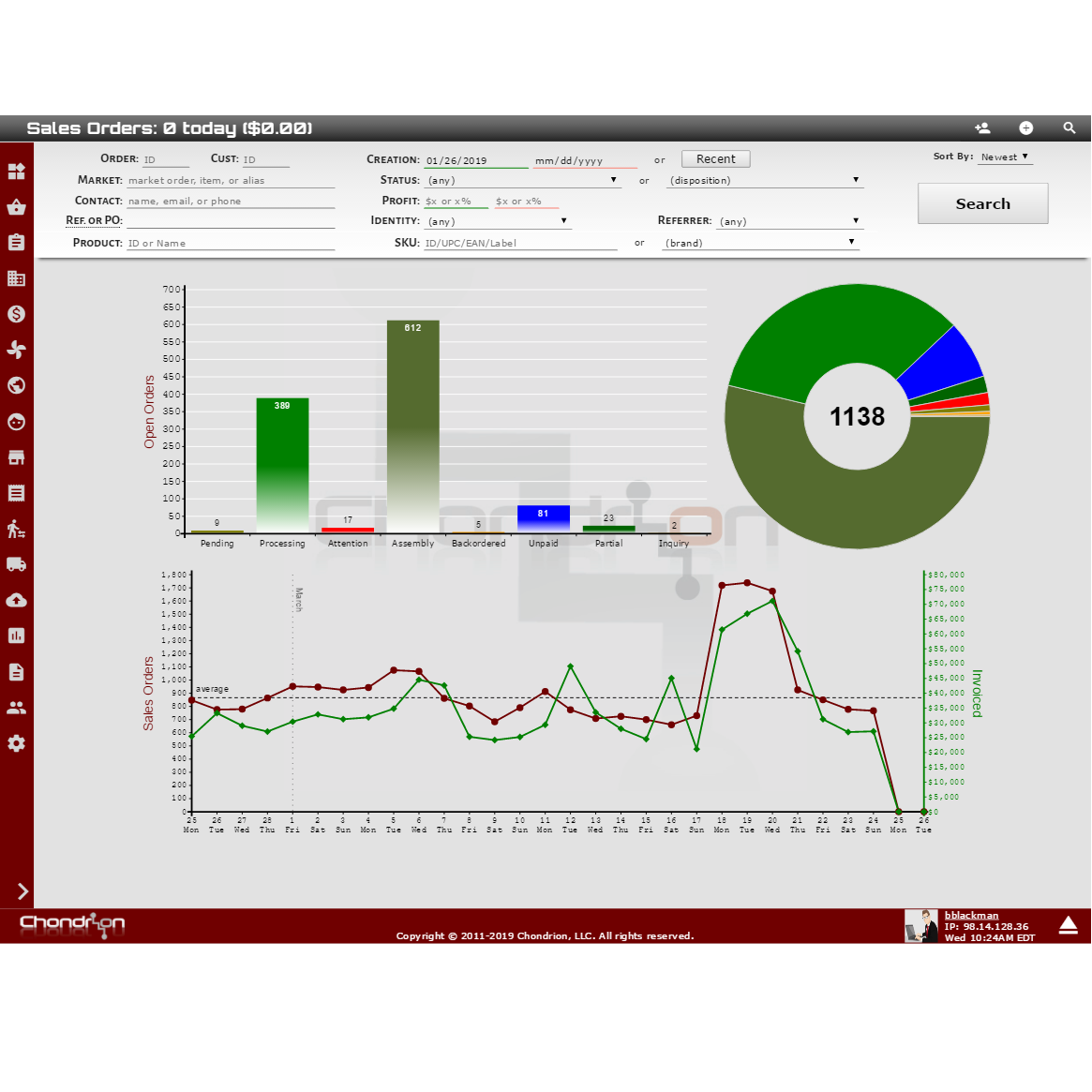Open the pinwheel fan sidebar icon
This screenshot has height=1092, width=1092.
(x=17, y=350)
